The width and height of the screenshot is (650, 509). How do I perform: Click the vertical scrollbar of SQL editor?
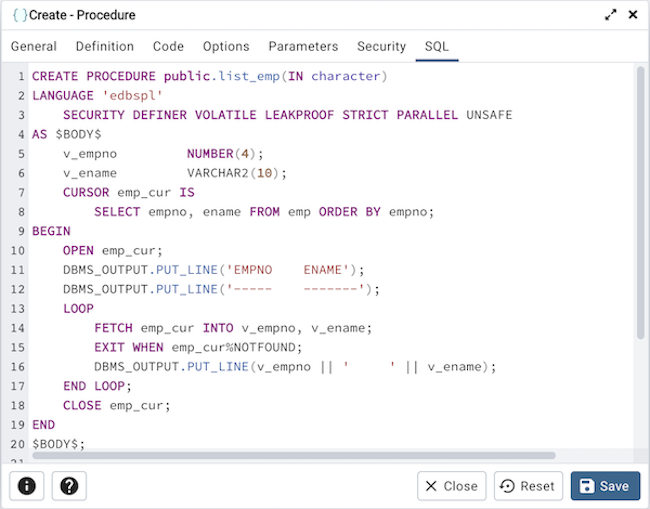[640, 200]
